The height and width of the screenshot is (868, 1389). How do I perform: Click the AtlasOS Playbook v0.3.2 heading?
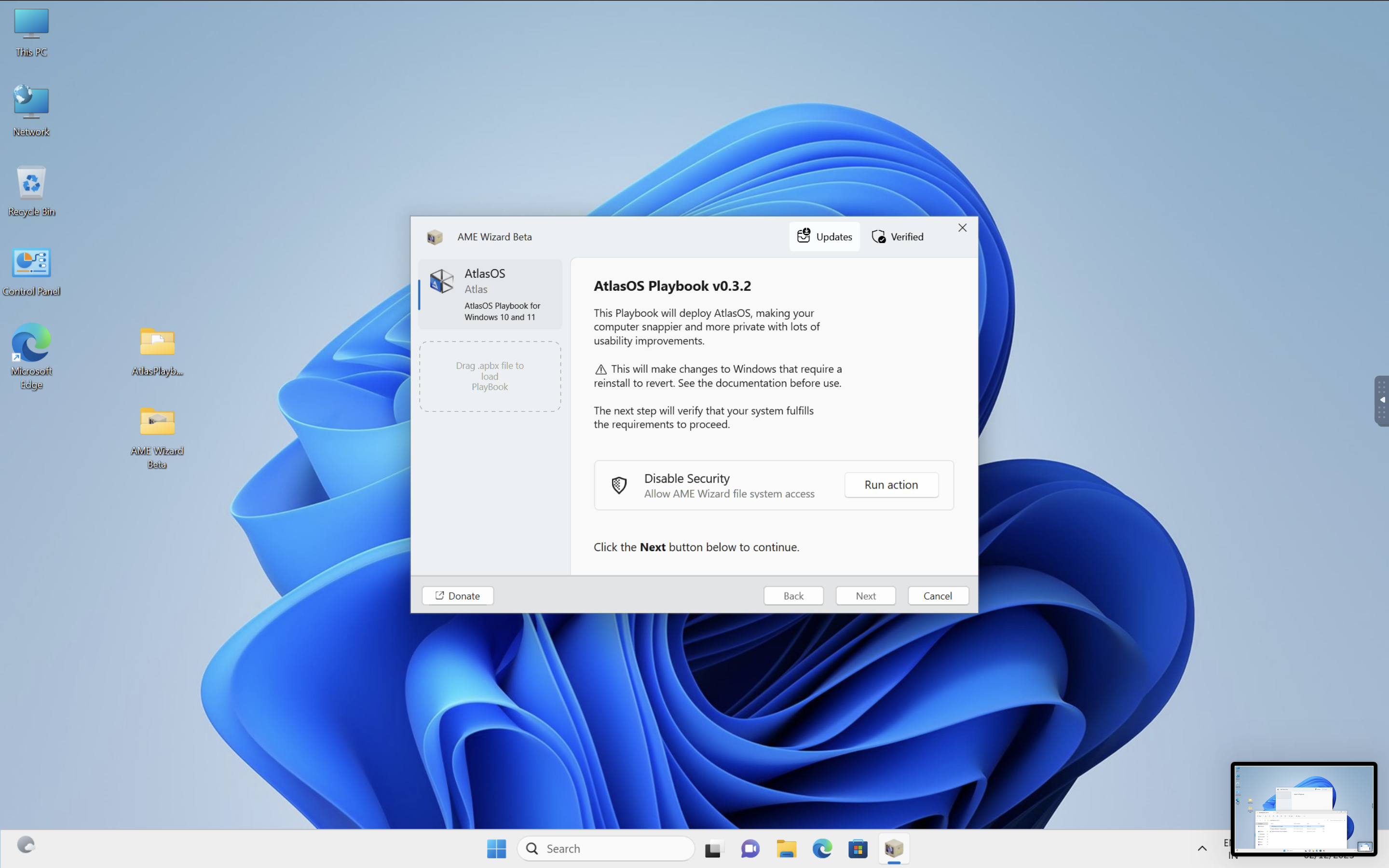click(672, 286)
